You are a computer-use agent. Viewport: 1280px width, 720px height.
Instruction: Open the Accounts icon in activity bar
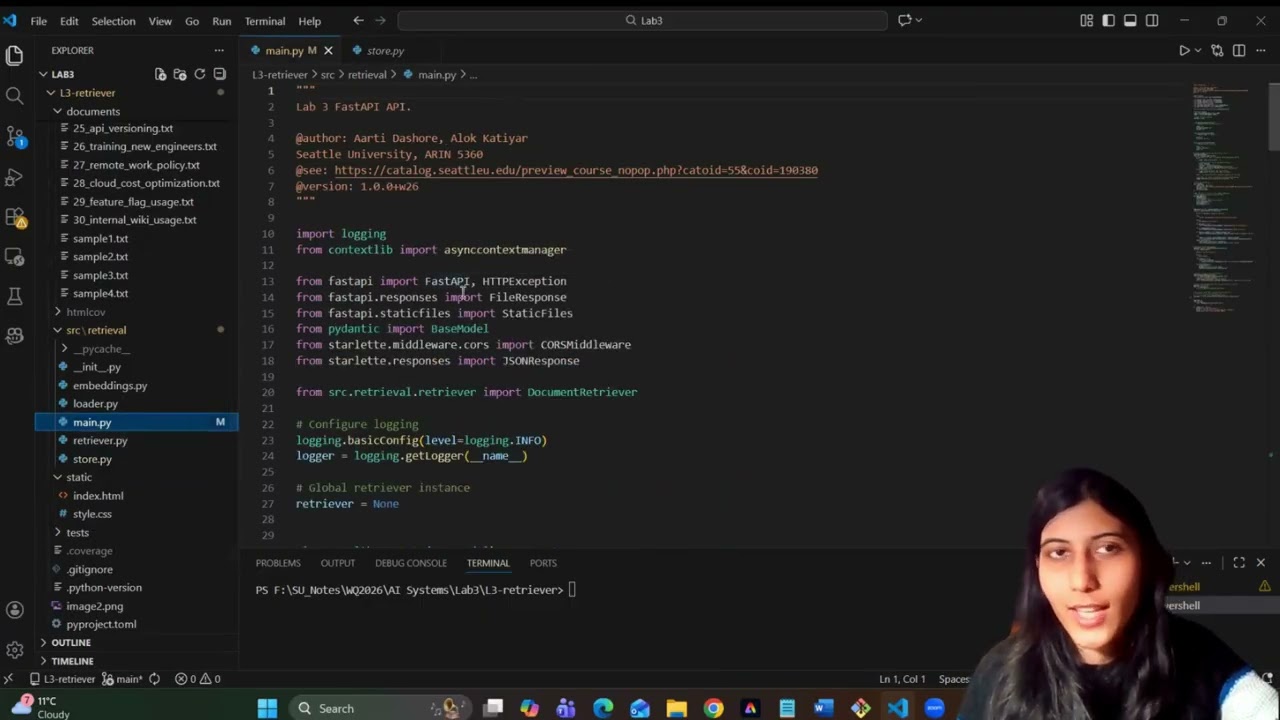[x=14, y=610]
